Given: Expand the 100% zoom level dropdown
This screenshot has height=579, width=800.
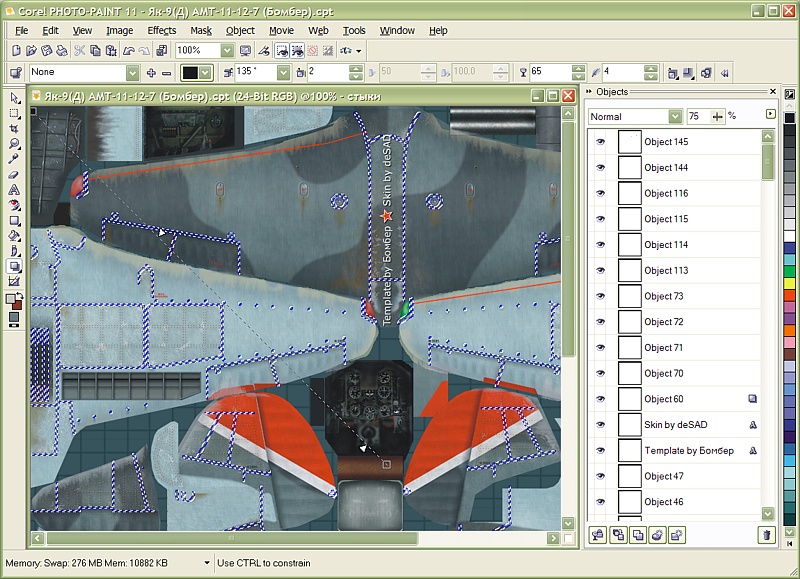Looking at the screenshot, I should pos(227,50).
